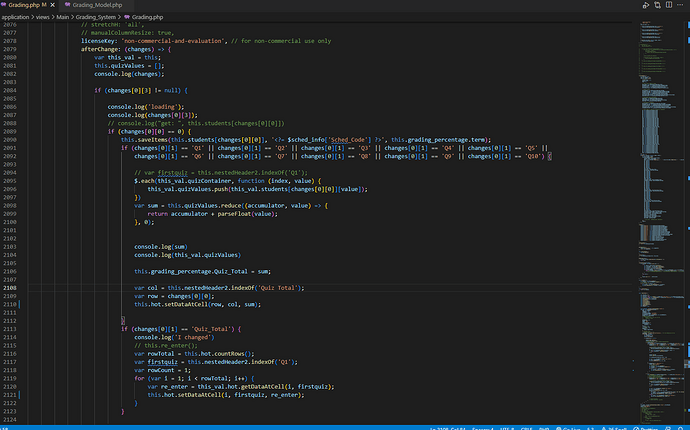The width and height of the screenshot is (690, 430).
Task: Click the underlined 'firstquiz' variable on line 2117
Action: 162,362
